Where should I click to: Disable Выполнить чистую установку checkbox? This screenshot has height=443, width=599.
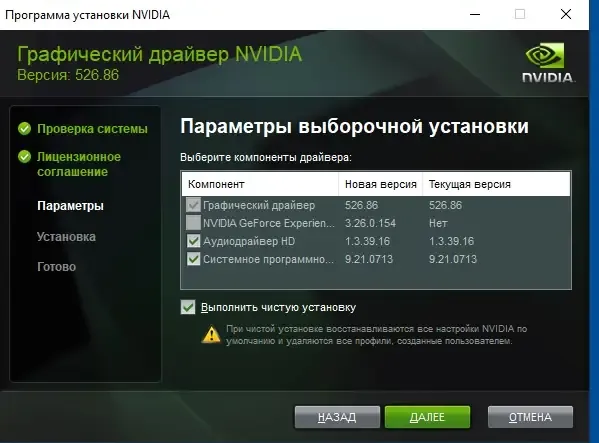[x=188, y=307]
